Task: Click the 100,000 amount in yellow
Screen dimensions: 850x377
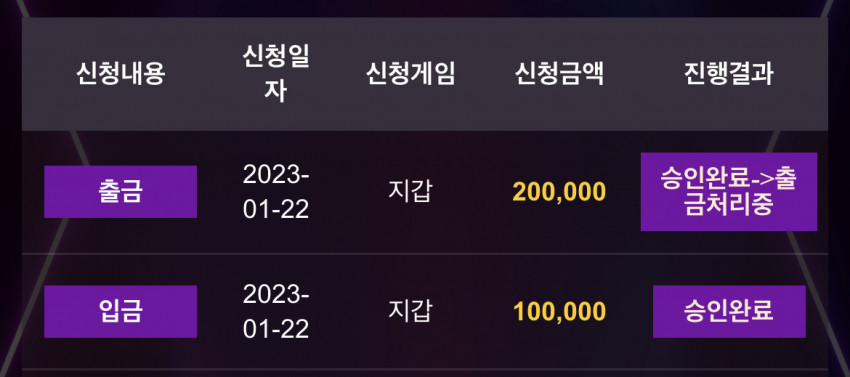Action: tap(559, 312)
